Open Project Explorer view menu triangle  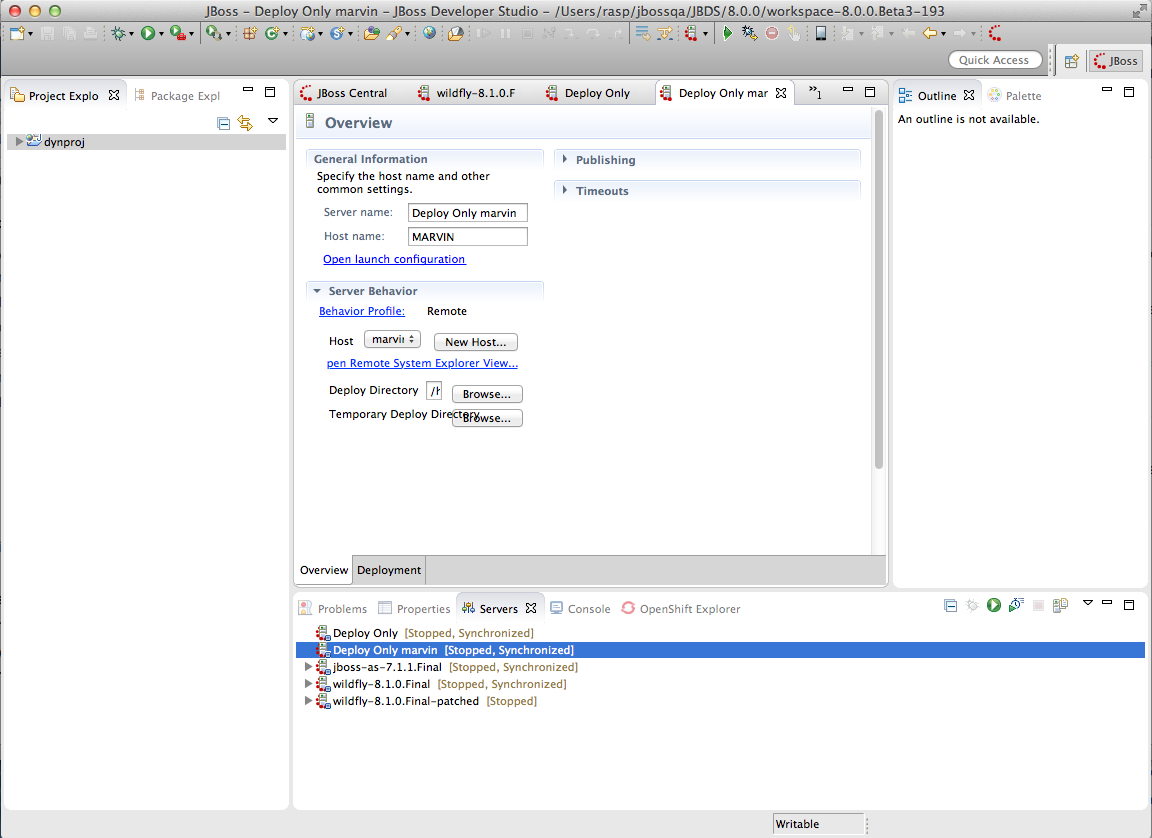[x=273, y=120]
